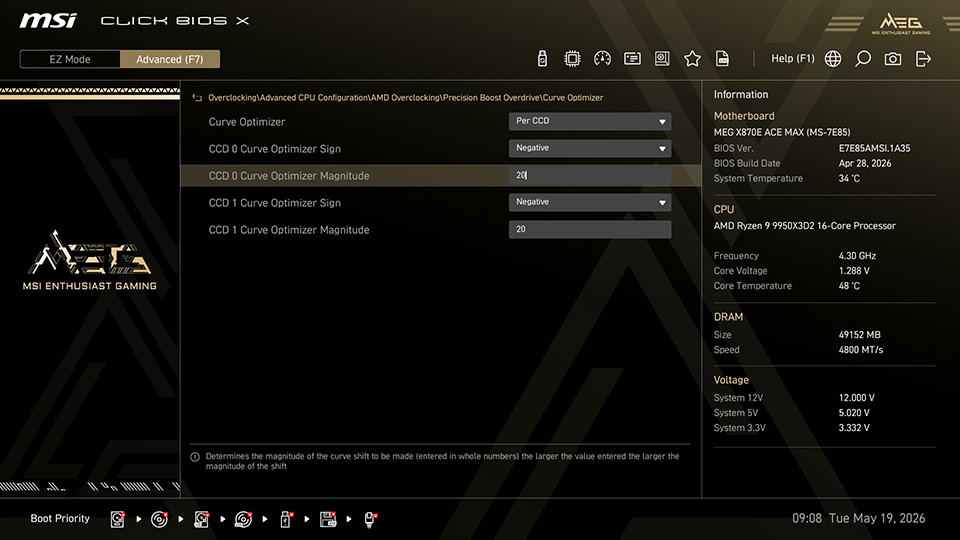Select the Advanced (F7) tab
Viewport: 960px width, 540px height.
click(x=170, y=59)
